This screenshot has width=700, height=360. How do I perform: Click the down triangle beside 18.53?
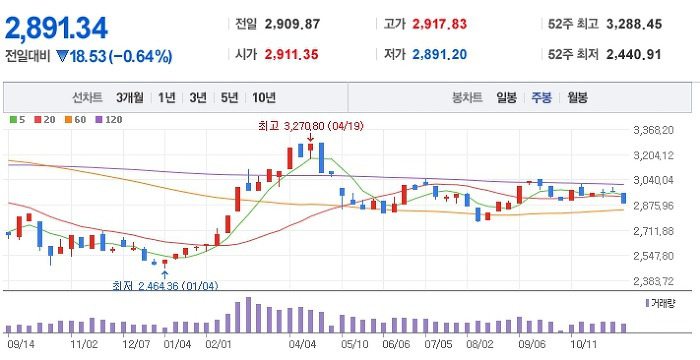pyautogui.click(x=62, y=56)
